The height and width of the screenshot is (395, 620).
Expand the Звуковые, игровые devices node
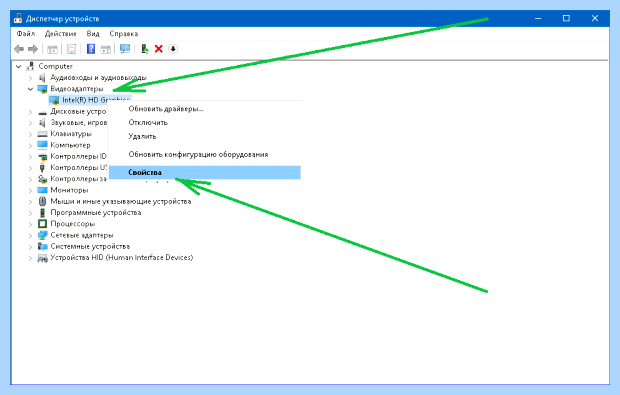30,123
